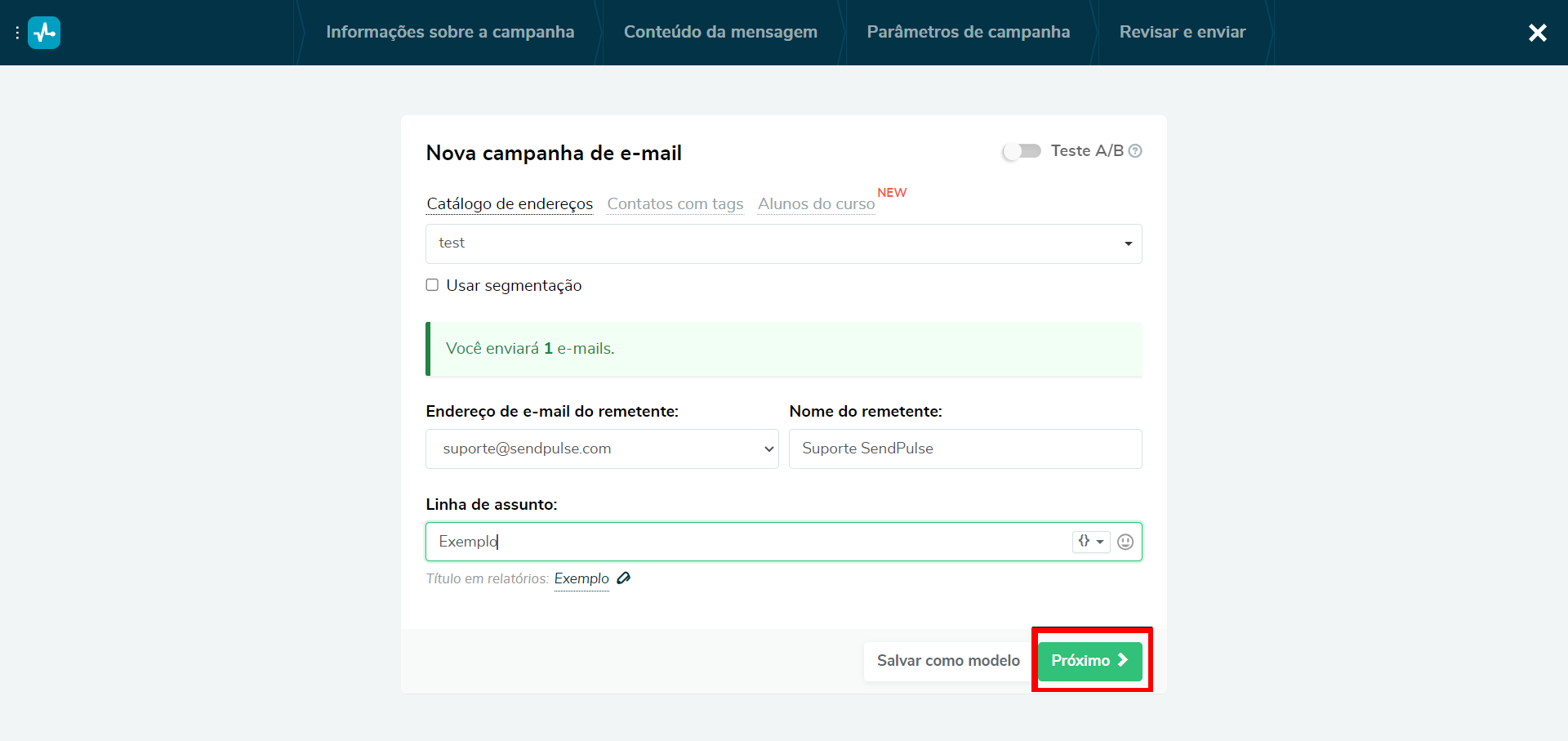Screen dimensions: 1568x741
Task: Open the sender email address dropdown
Action: pyautogui.click(x=602, y=449)
